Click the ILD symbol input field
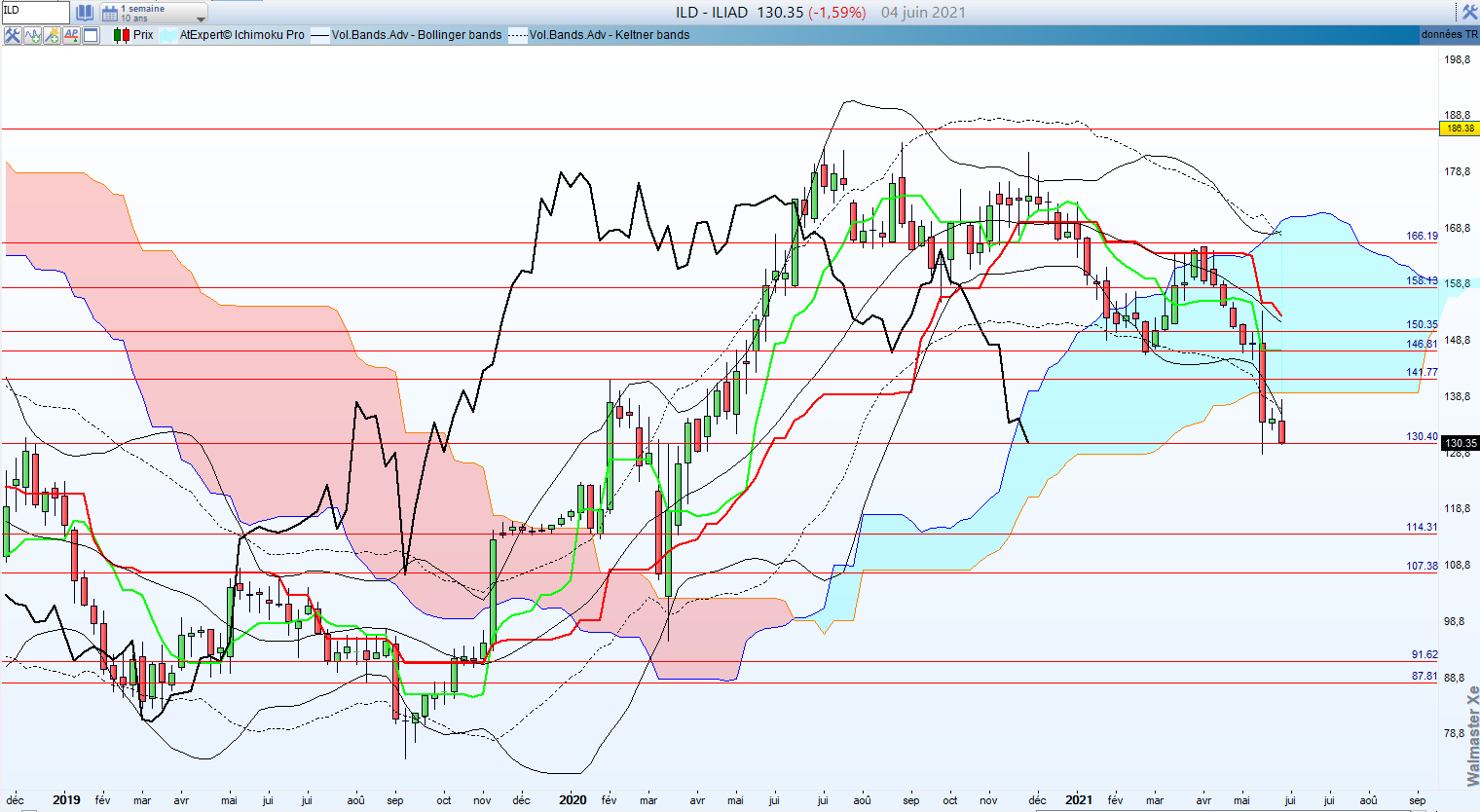 tap(35, 12)
